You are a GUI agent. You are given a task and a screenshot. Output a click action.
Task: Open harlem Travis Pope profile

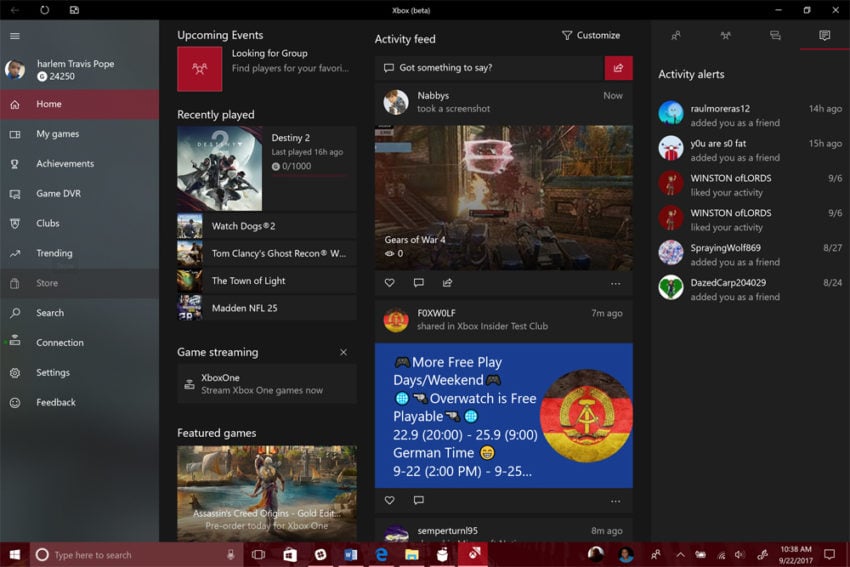pyautogui.click(x=80, y=70)
